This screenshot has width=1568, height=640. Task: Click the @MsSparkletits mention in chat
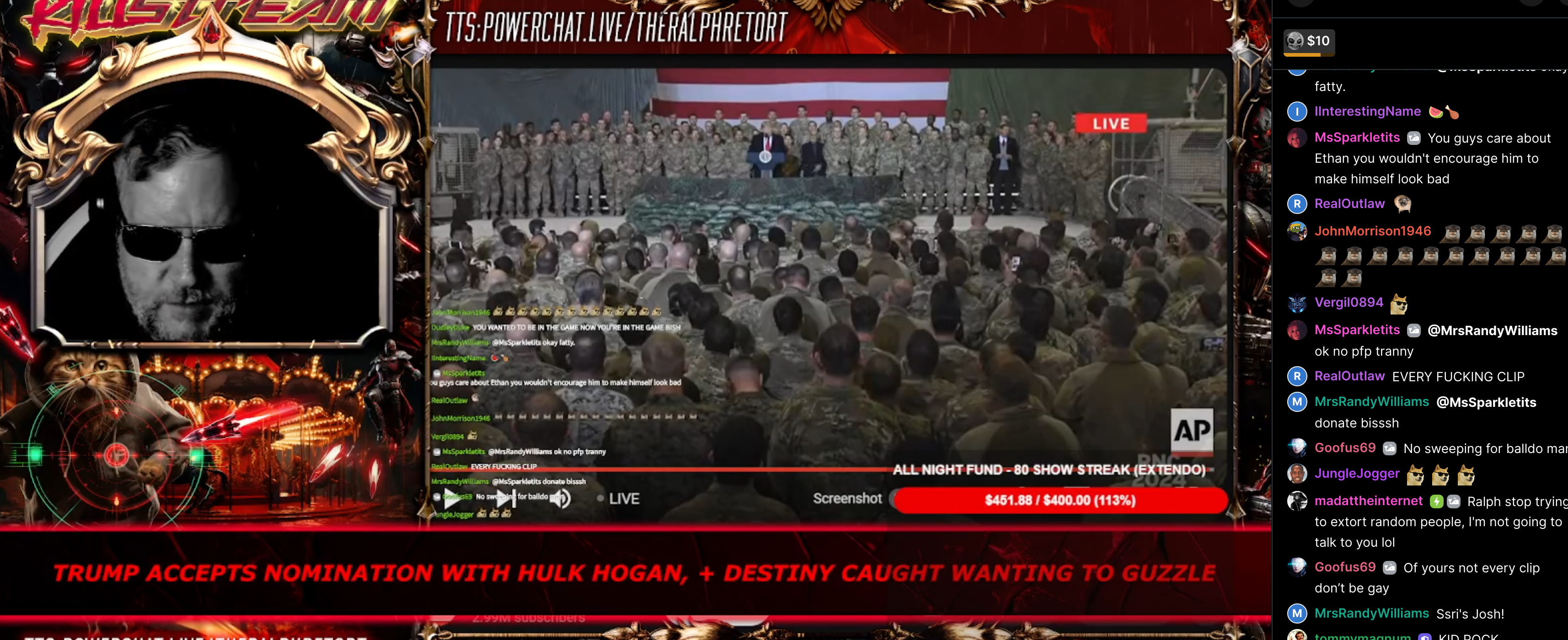point(1486,403)
